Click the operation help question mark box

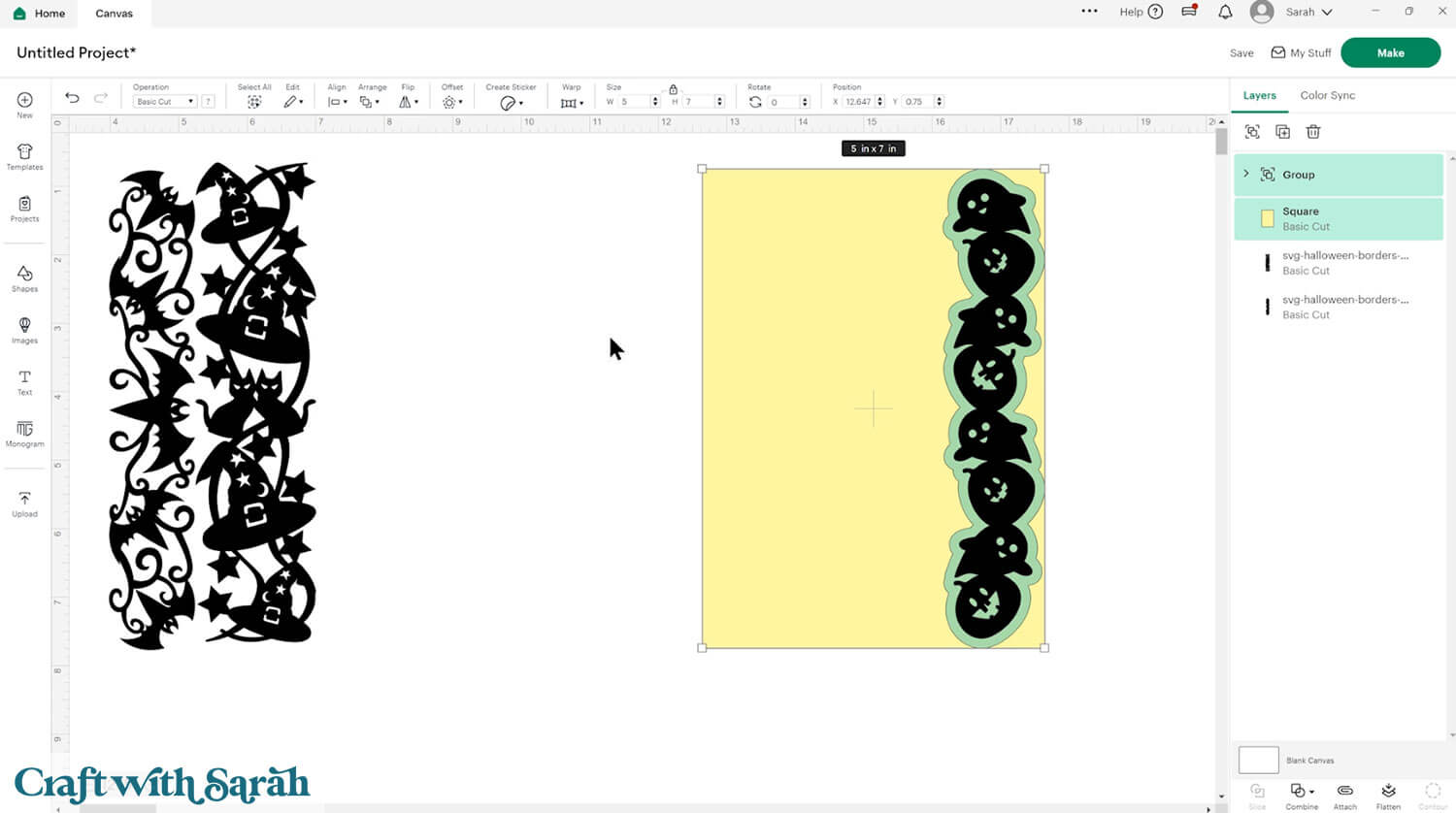point(208,102)
